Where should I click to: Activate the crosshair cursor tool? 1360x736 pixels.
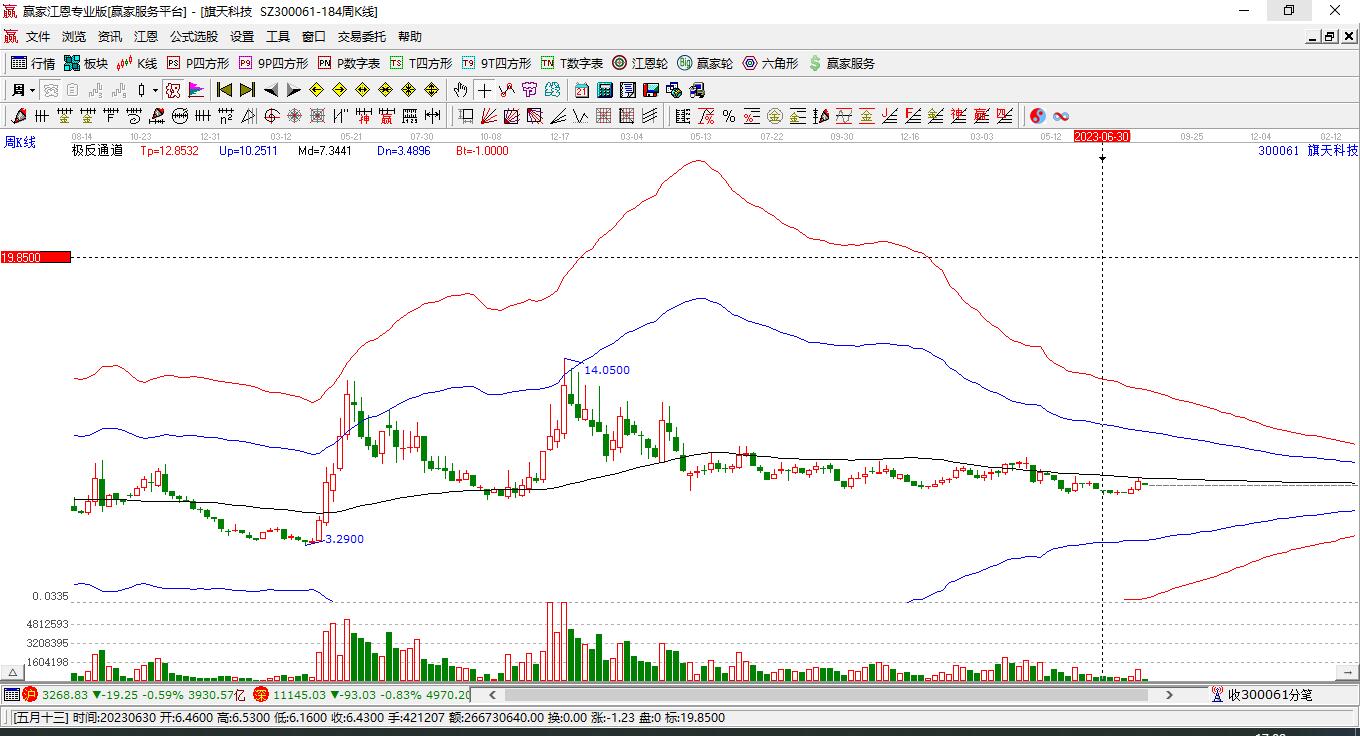484,90
